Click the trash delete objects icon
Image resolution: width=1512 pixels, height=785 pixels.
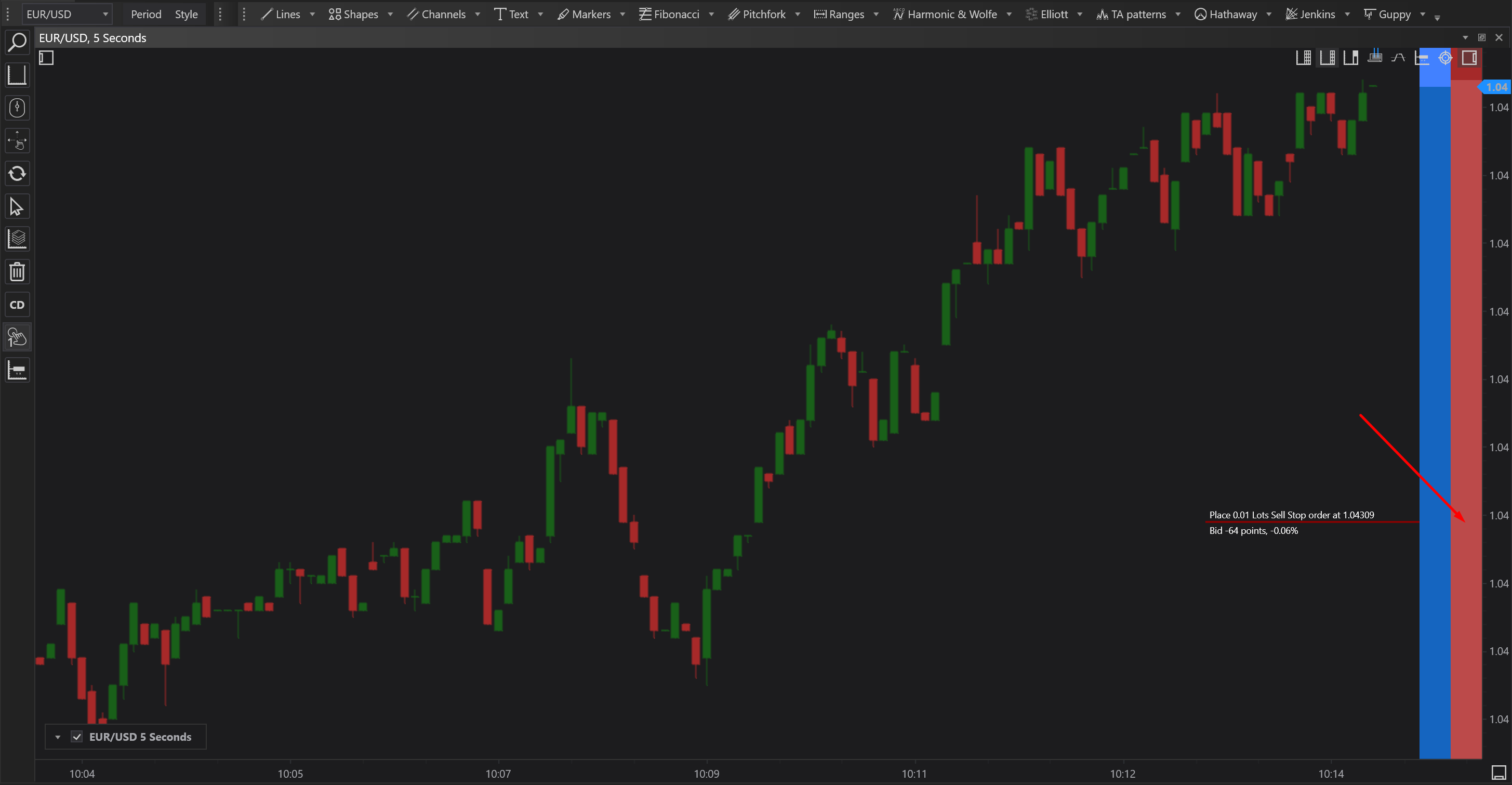click(17, 272)
